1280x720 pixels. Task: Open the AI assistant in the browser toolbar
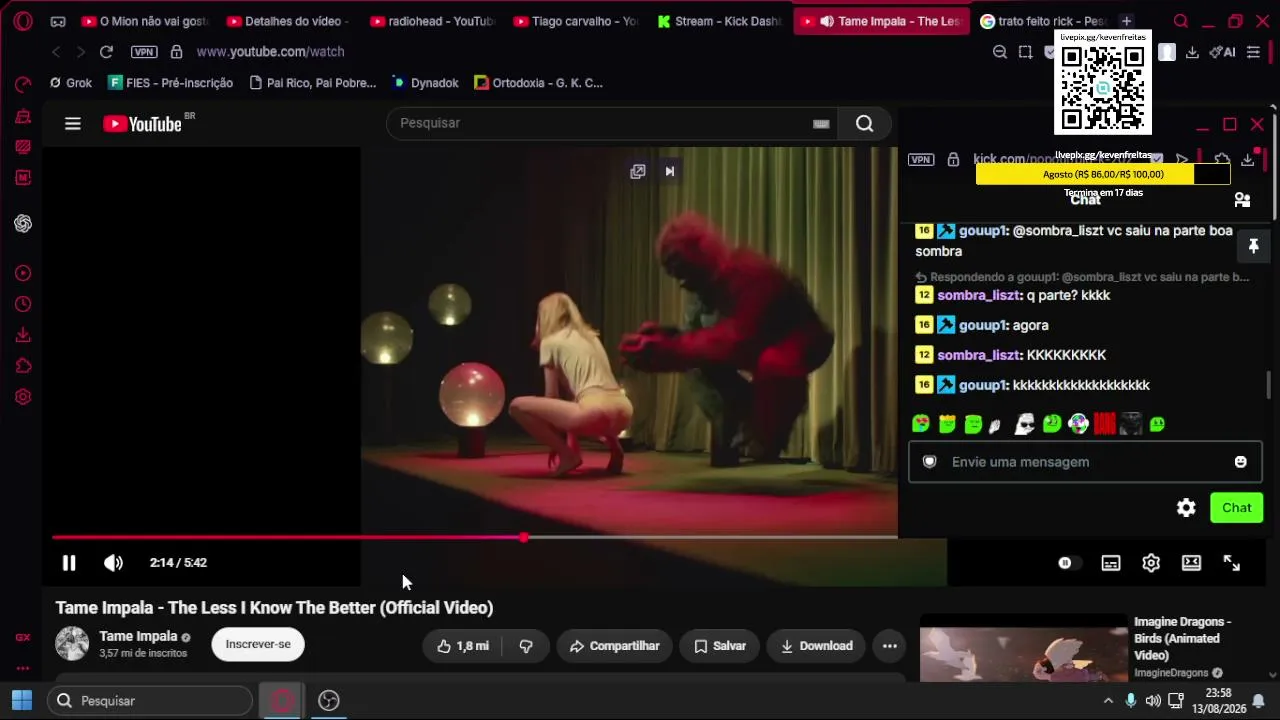point(1222,52)
